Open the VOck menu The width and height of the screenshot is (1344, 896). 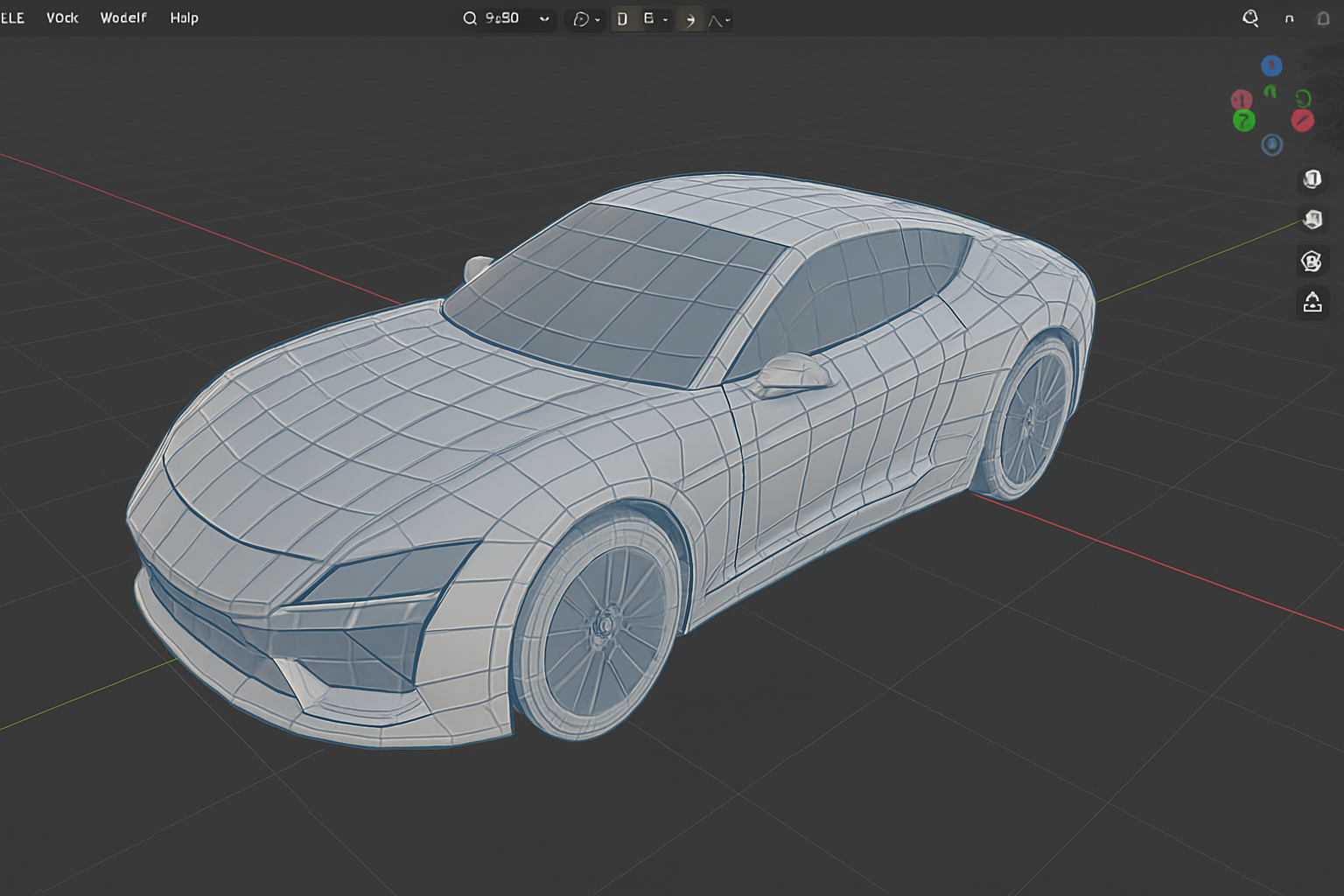[x=62, y=17]
